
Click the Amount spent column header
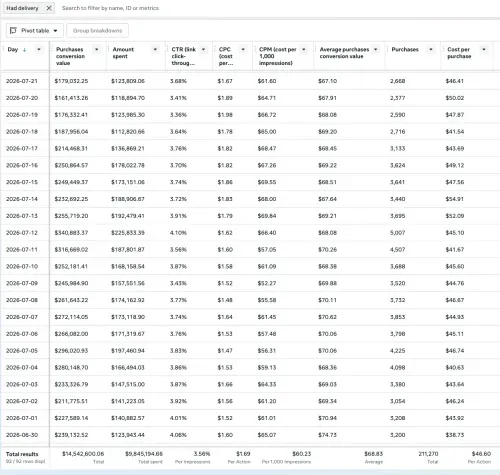point(123,53)
